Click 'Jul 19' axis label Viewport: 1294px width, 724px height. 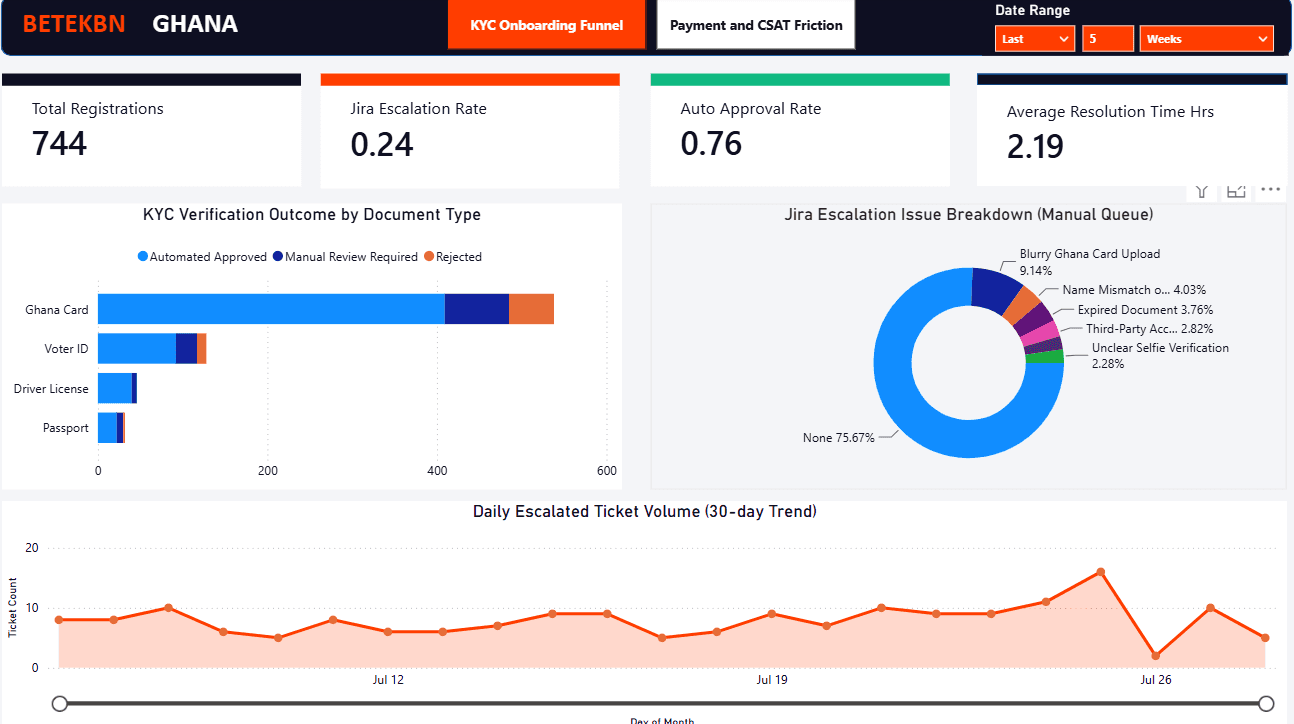tap(772, 680)
